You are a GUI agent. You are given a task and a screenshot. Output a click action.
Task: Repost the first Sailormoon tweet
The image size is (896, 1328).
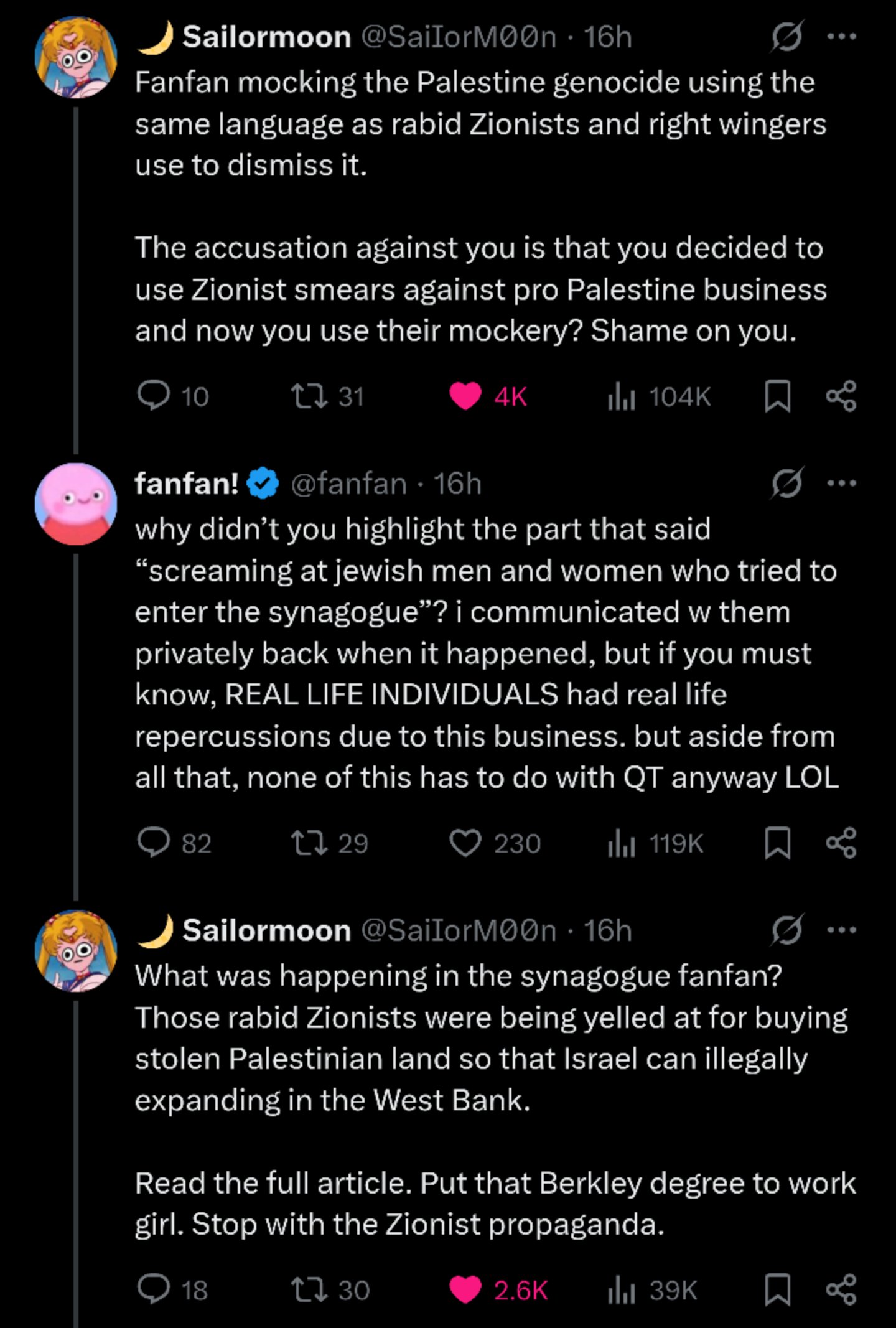(309, 396)
